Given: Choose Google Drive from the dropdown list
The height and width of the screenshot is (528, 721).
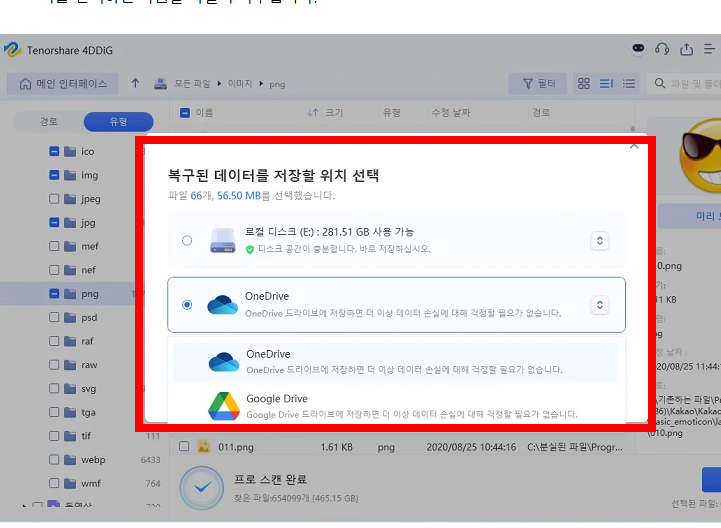Looking at the screenshot, I should pyautogui.click(x=395, y=405).
